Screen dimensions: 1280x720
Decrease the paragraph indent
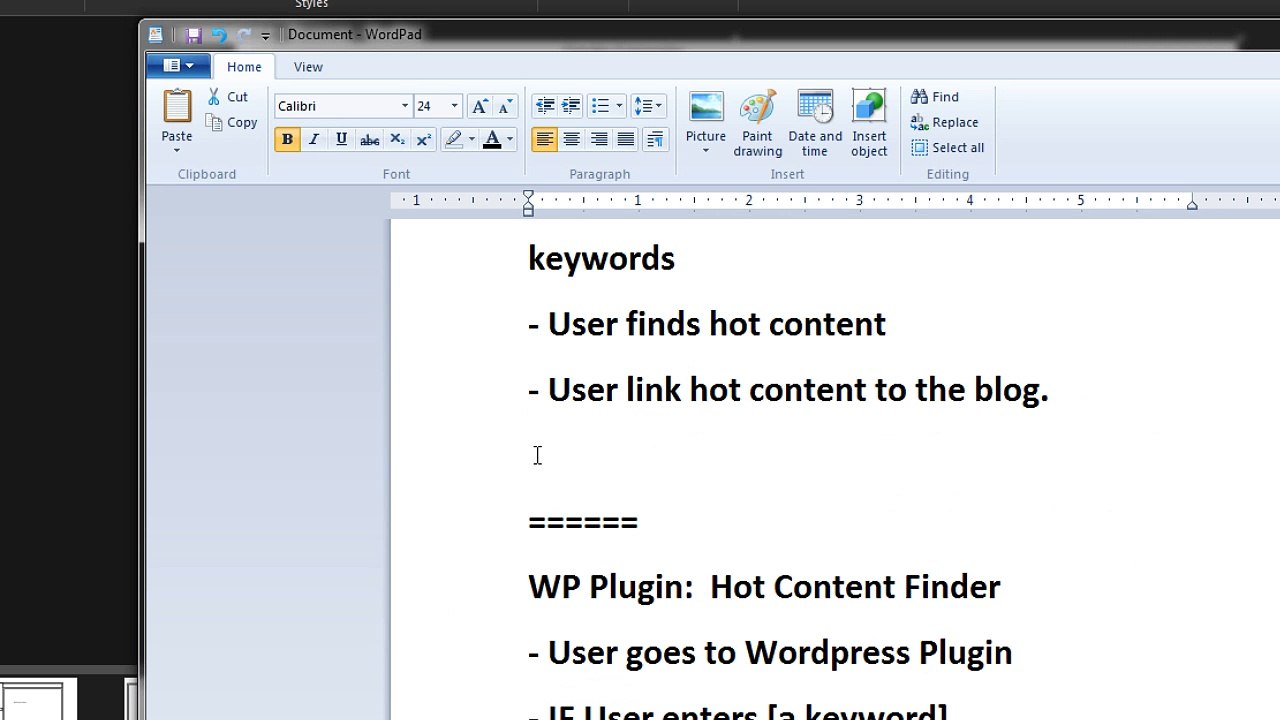click(545, 106)
